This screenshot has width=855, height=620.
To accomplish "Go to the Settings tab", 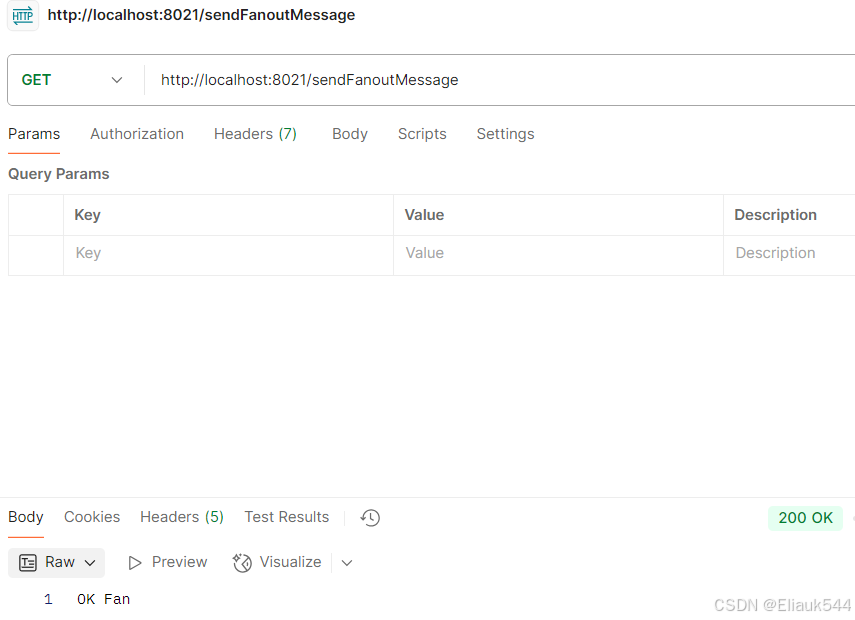I will [505, 134].
